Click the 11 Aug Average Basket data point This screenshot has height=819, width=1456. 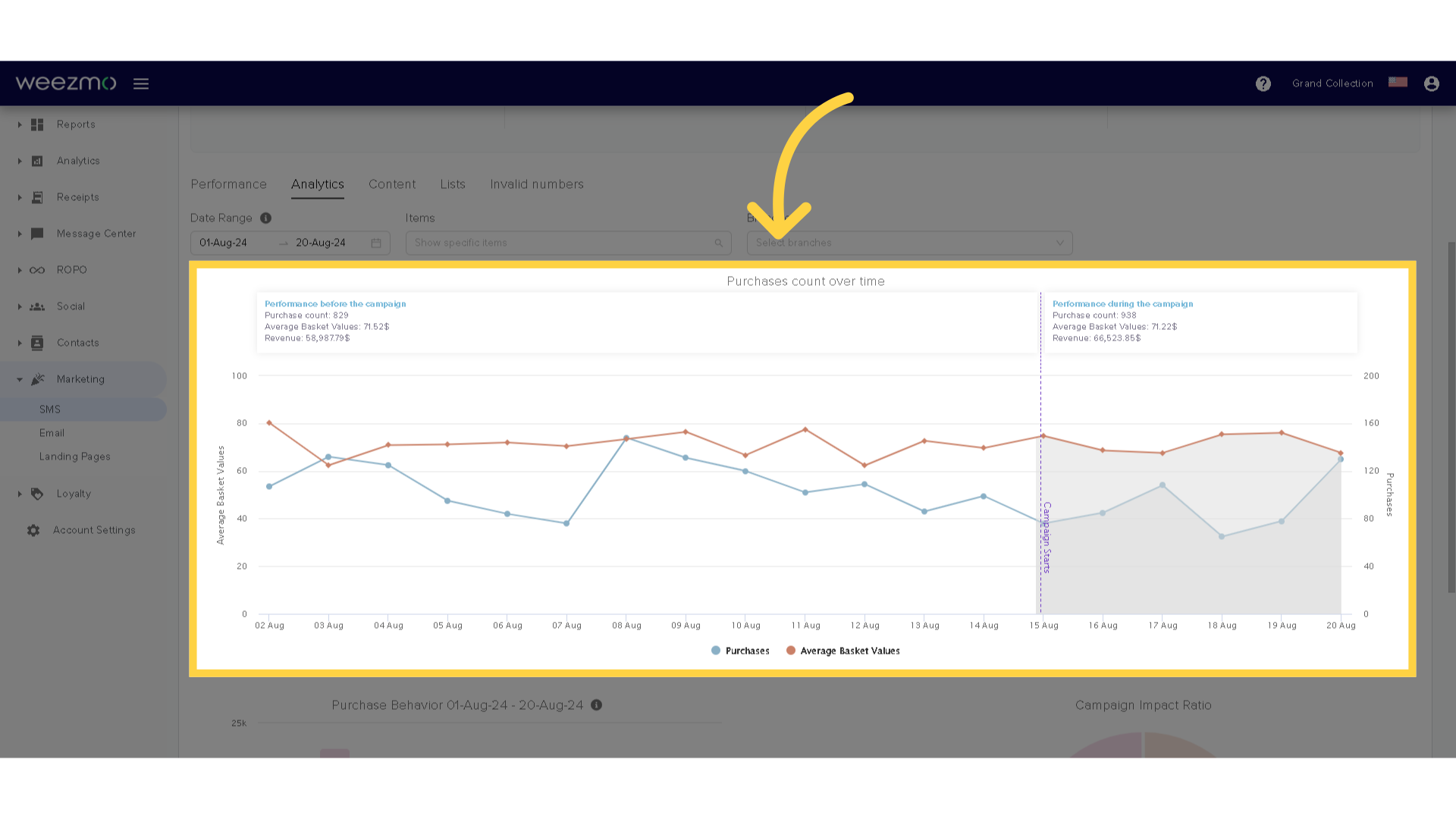pyautogui.click(x=805, y=430)
